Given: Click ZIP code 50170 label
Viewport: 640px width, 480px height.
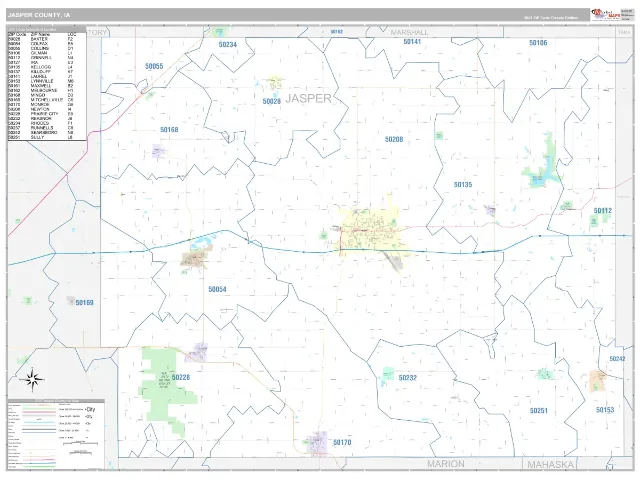Looking at the screenshot, I should point(342,442).
